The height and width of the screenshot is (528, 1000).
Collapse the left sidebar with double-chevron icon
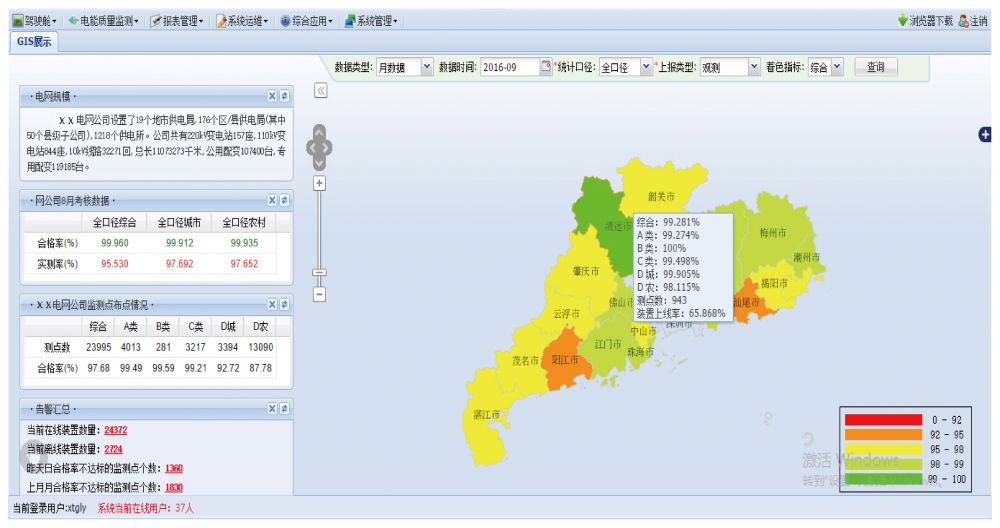(x=321, y=91)
